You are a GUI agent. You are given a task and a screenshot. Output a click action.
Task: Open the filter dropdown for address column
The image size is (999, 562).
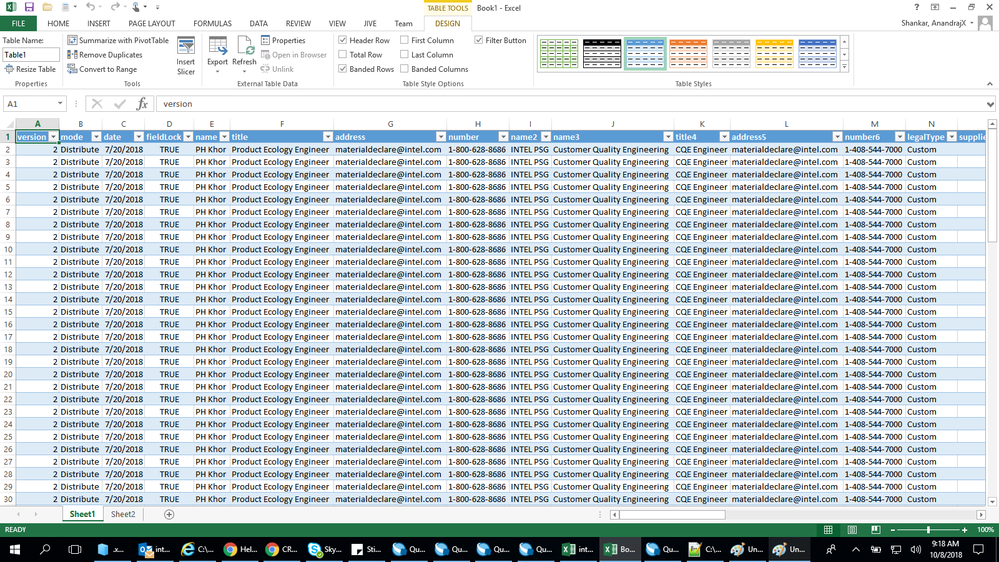pyautogui.click(x=440, y=137)
